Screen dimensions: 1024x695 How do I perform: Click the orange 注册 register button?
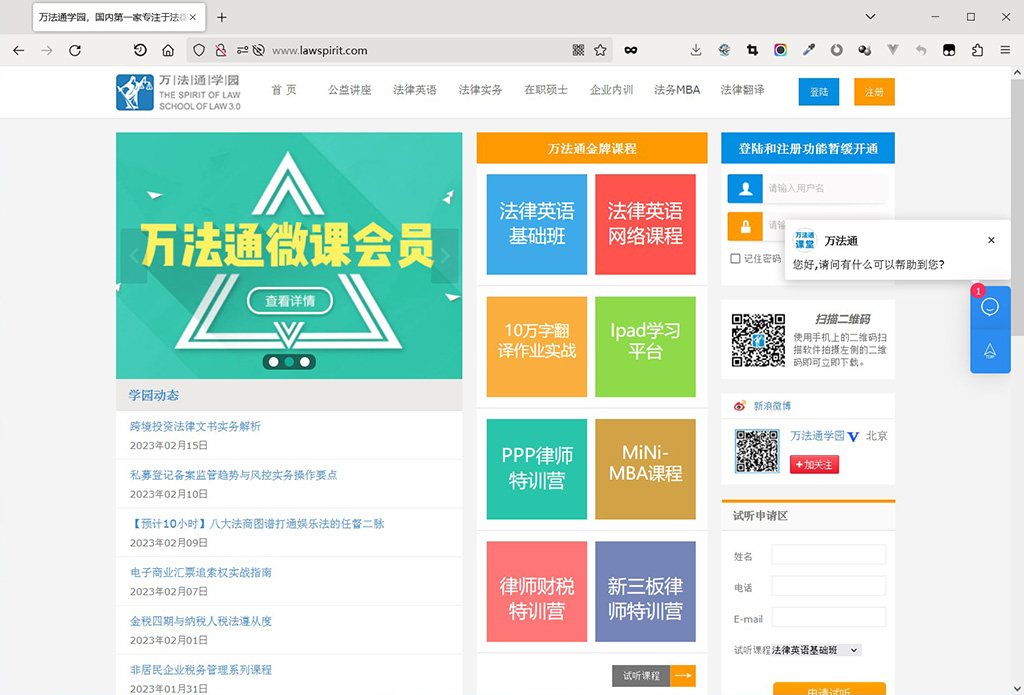tap(874, 90)
